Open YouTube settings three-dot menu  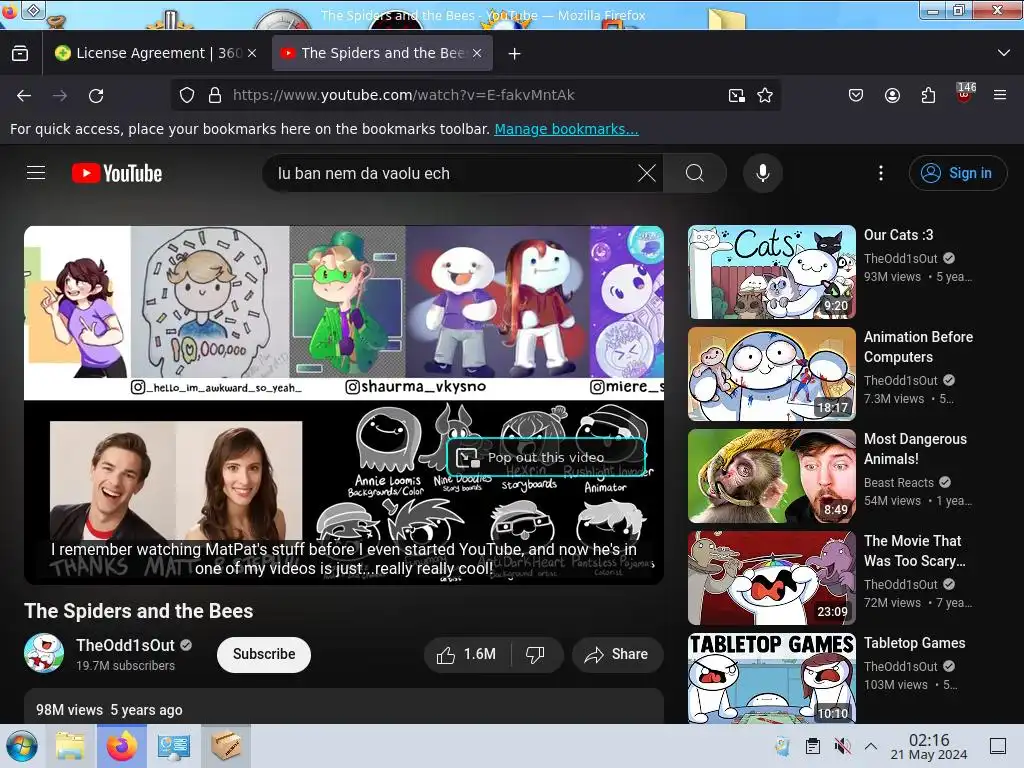click(x=881, y=173)
